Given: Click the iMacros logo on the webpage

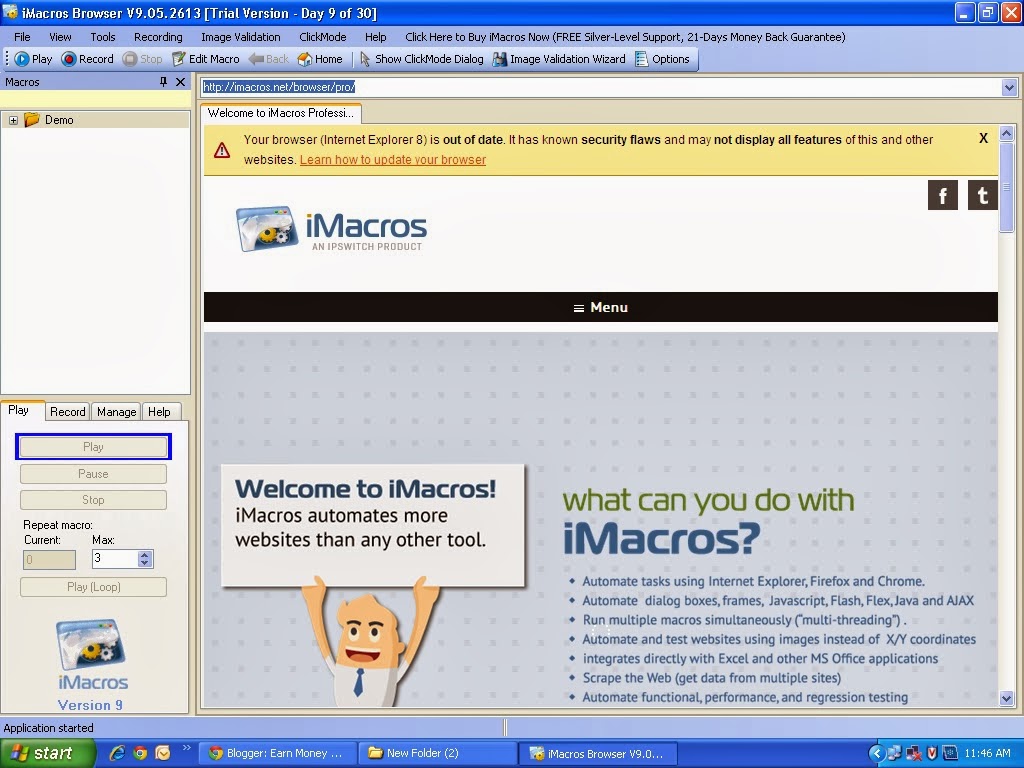Looking at the screenshot, I should tap(332, 229).
